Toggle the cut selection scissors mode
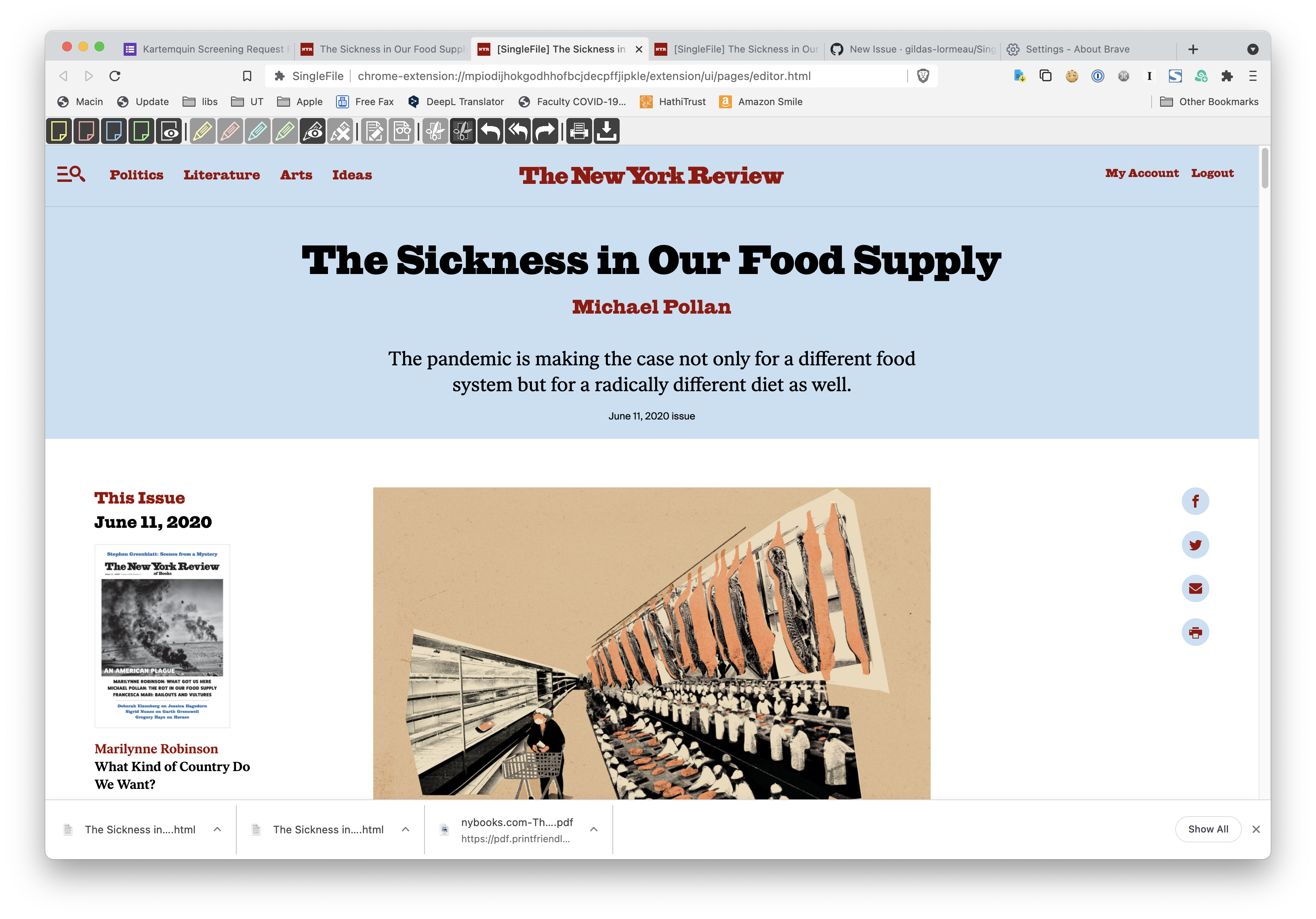 tap(435, 131)
